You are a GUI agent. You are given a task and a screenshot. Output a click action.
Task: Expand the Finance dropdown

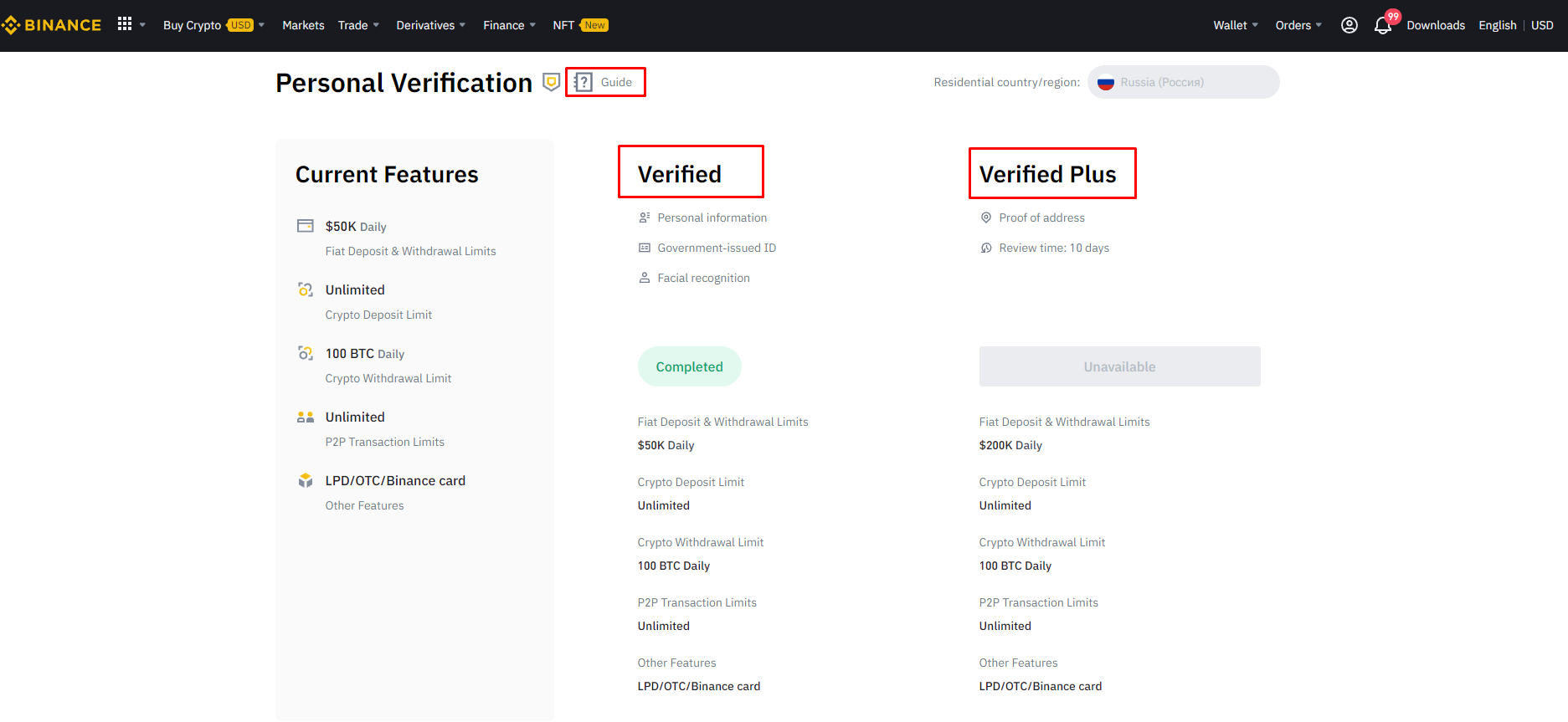click(532, 25)
